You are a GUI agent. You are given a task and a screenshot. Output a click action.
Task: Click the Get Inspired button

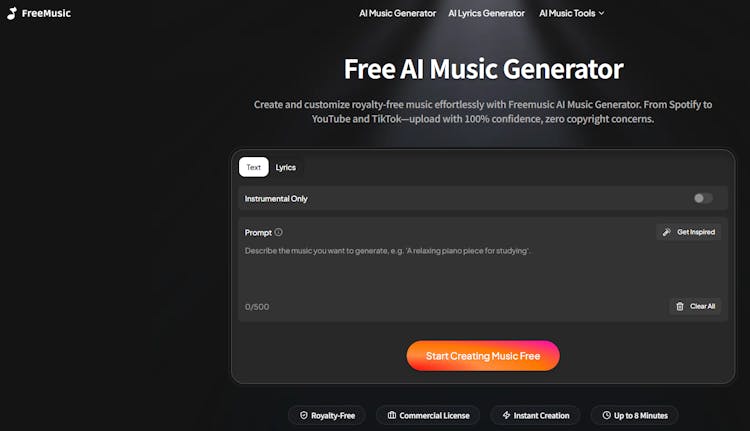pyautogui.click(x=689, y=232)
